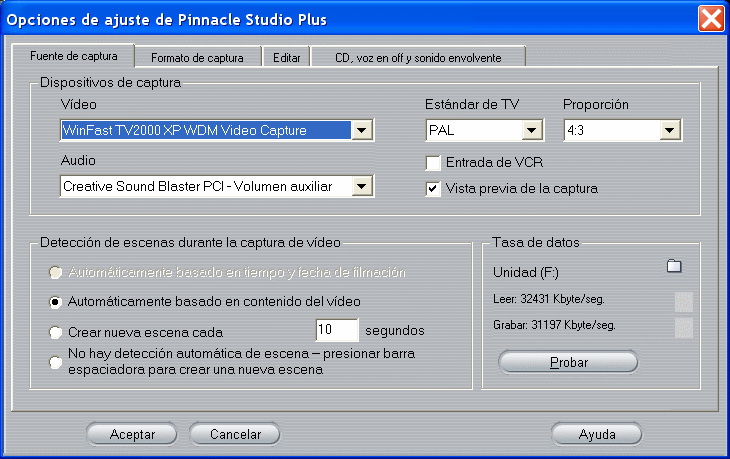Enable the Entrada de VCR checkbox

(x=433, y=163)
